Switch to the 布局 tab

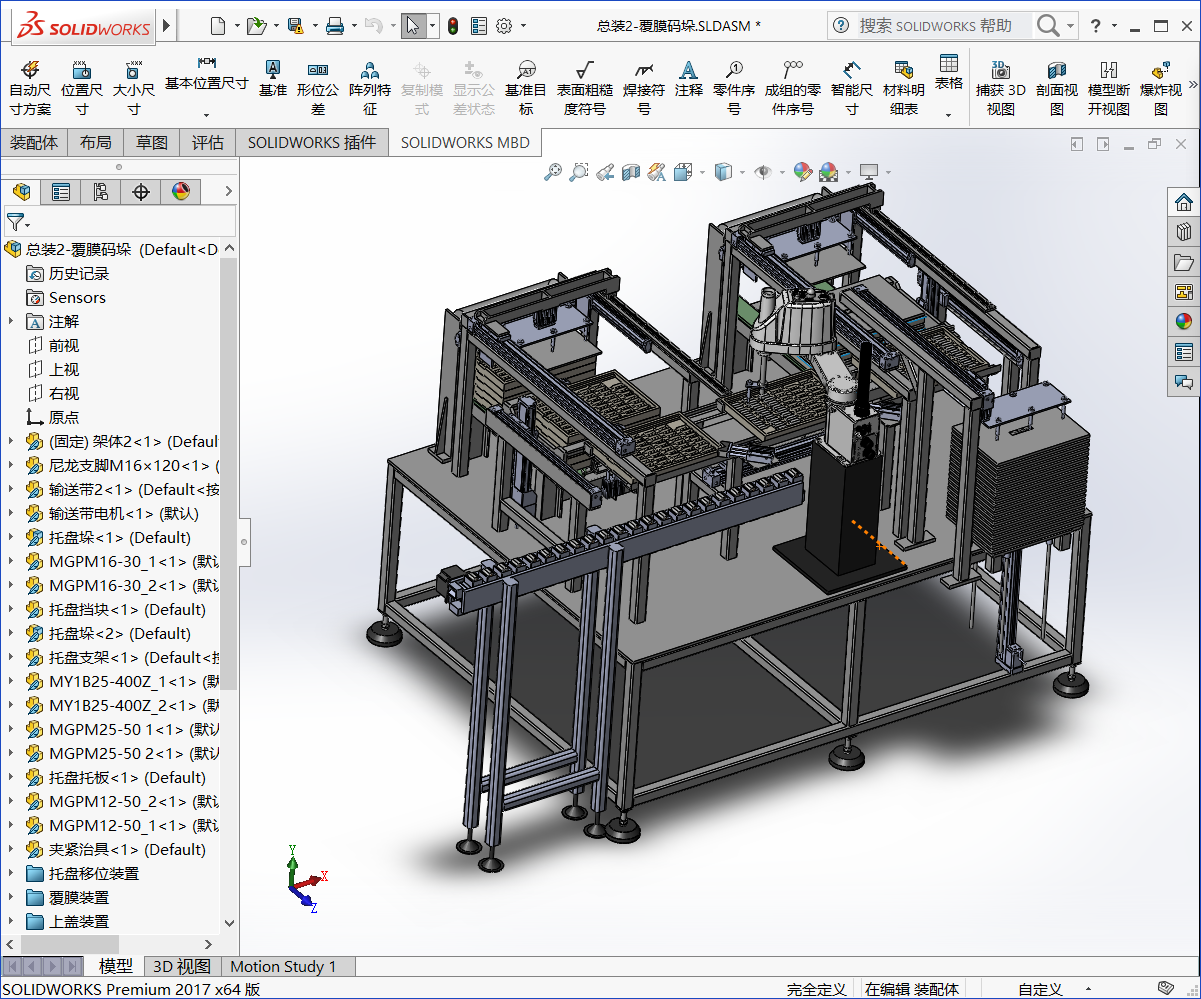pyautogui.click(x=96, y=143)
